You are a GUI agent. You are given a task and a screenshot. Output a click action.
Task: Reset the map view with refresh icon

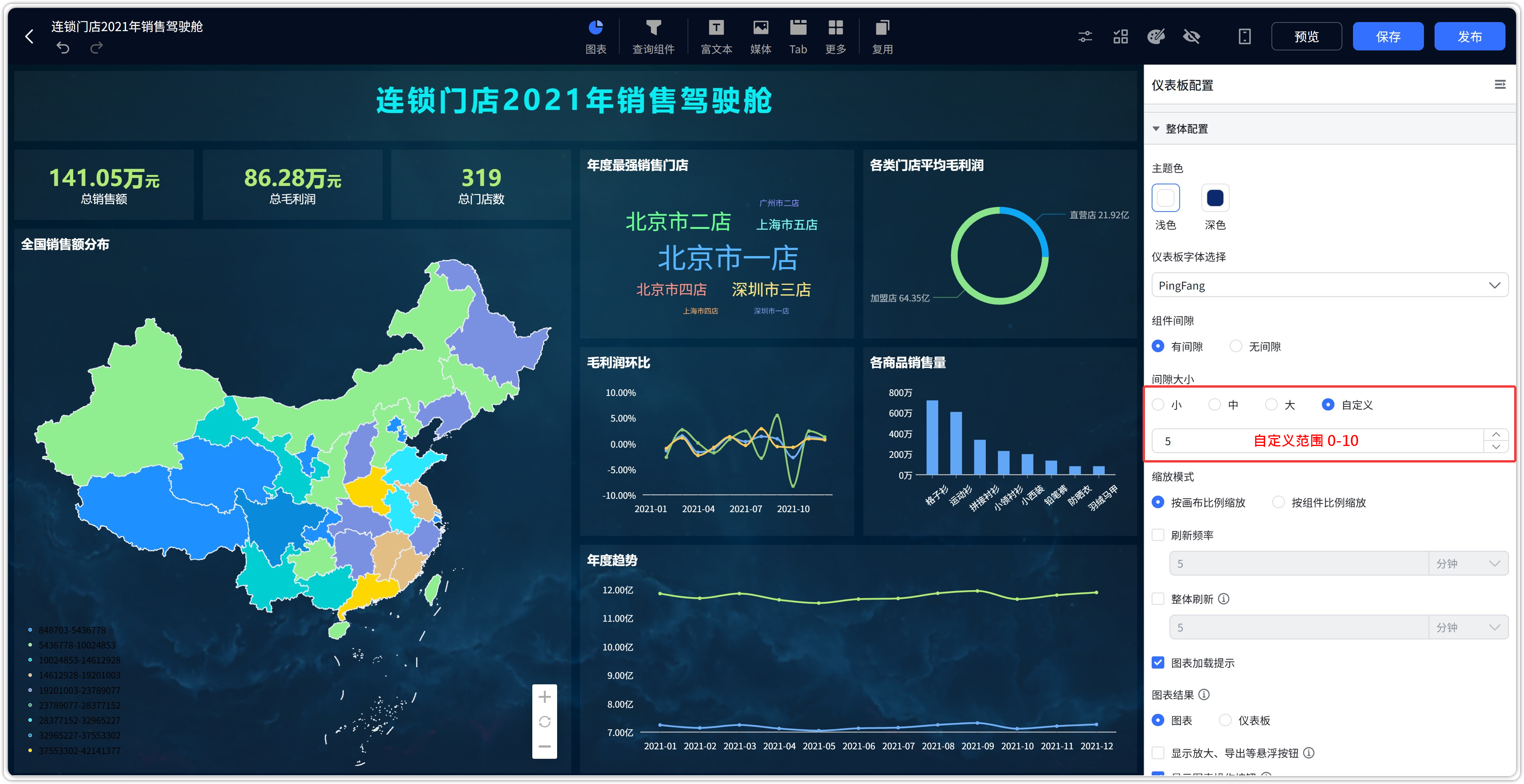click(544, 722)
